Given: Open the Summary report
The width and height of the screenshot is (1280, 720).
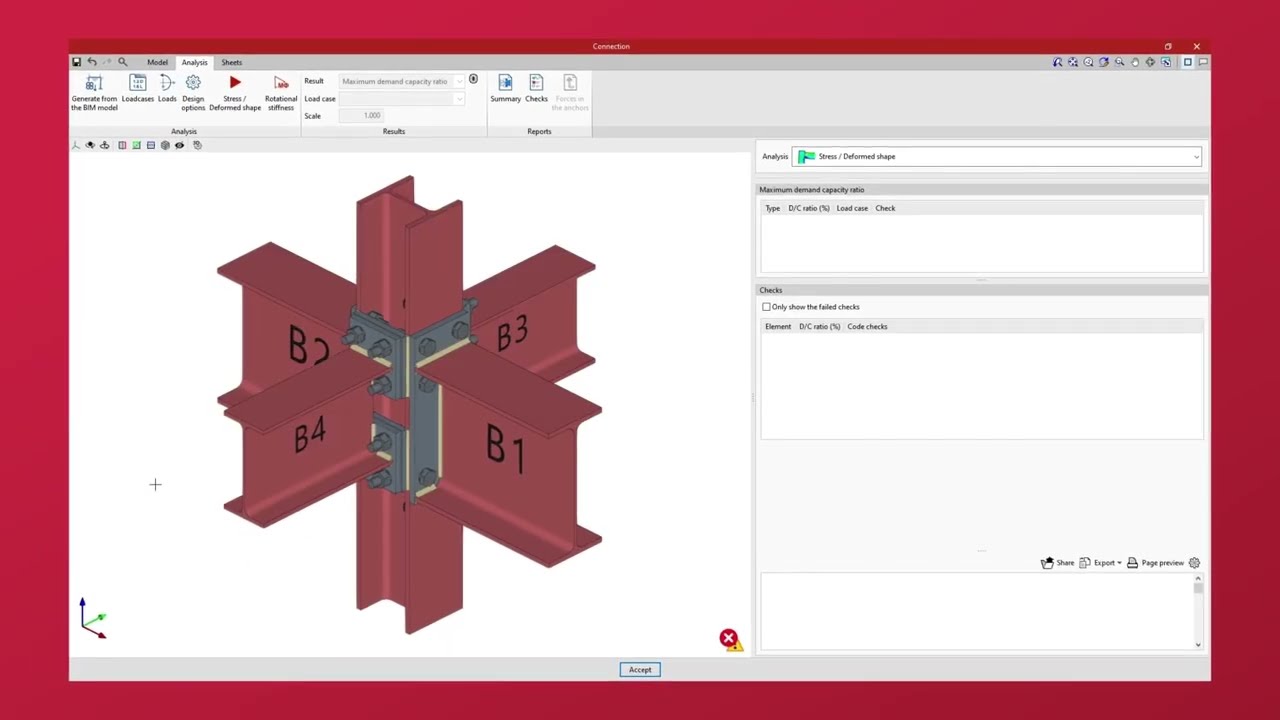Looking at the screenshot, I should pos(505,89).
